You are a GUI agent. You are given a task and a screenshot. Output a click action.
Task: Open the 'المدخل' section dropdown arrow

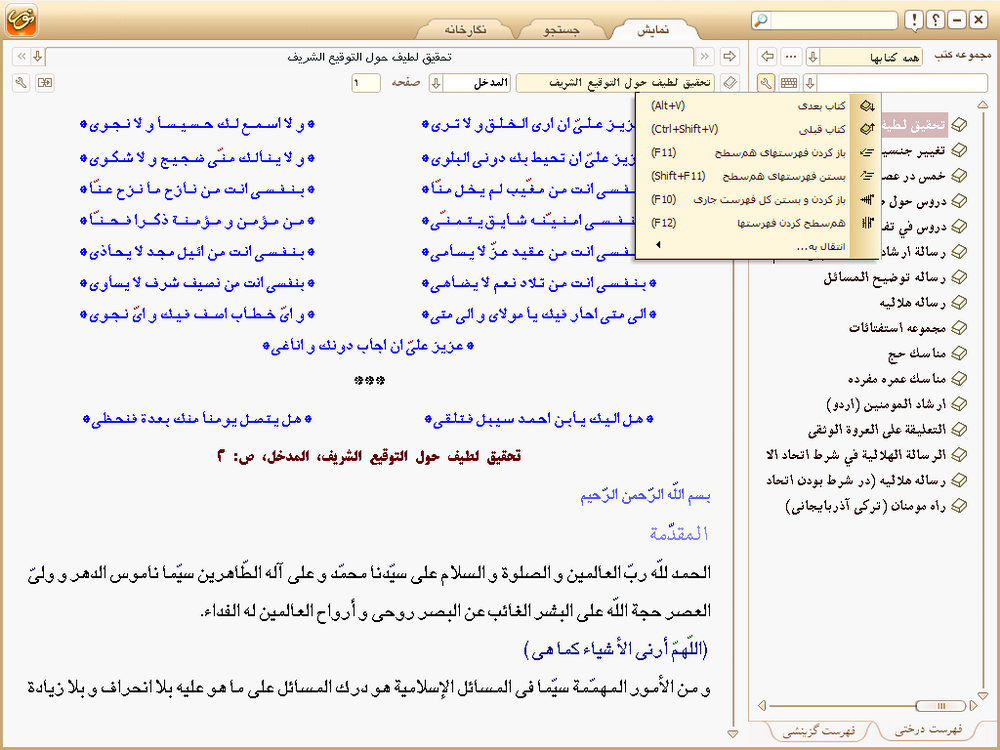coord(436,83)
